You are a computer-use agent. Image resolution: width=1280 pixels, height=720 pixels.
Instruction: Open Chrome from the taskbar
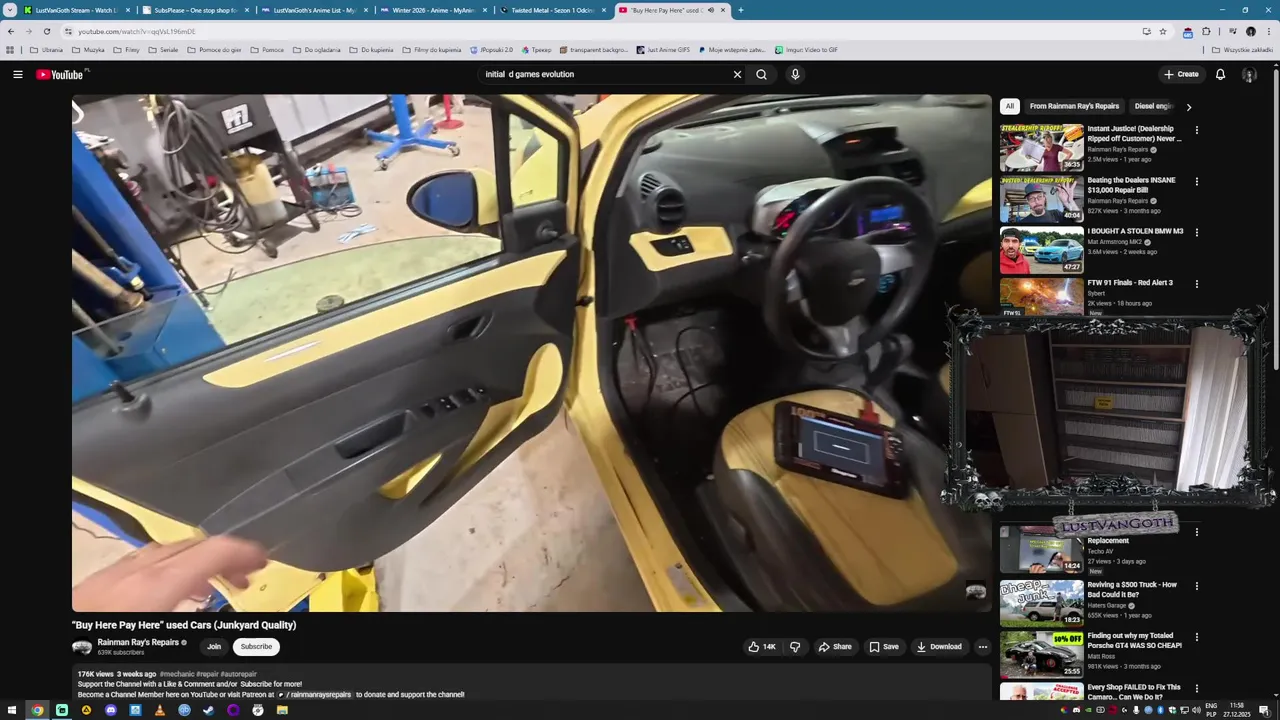tap(37, 710)
